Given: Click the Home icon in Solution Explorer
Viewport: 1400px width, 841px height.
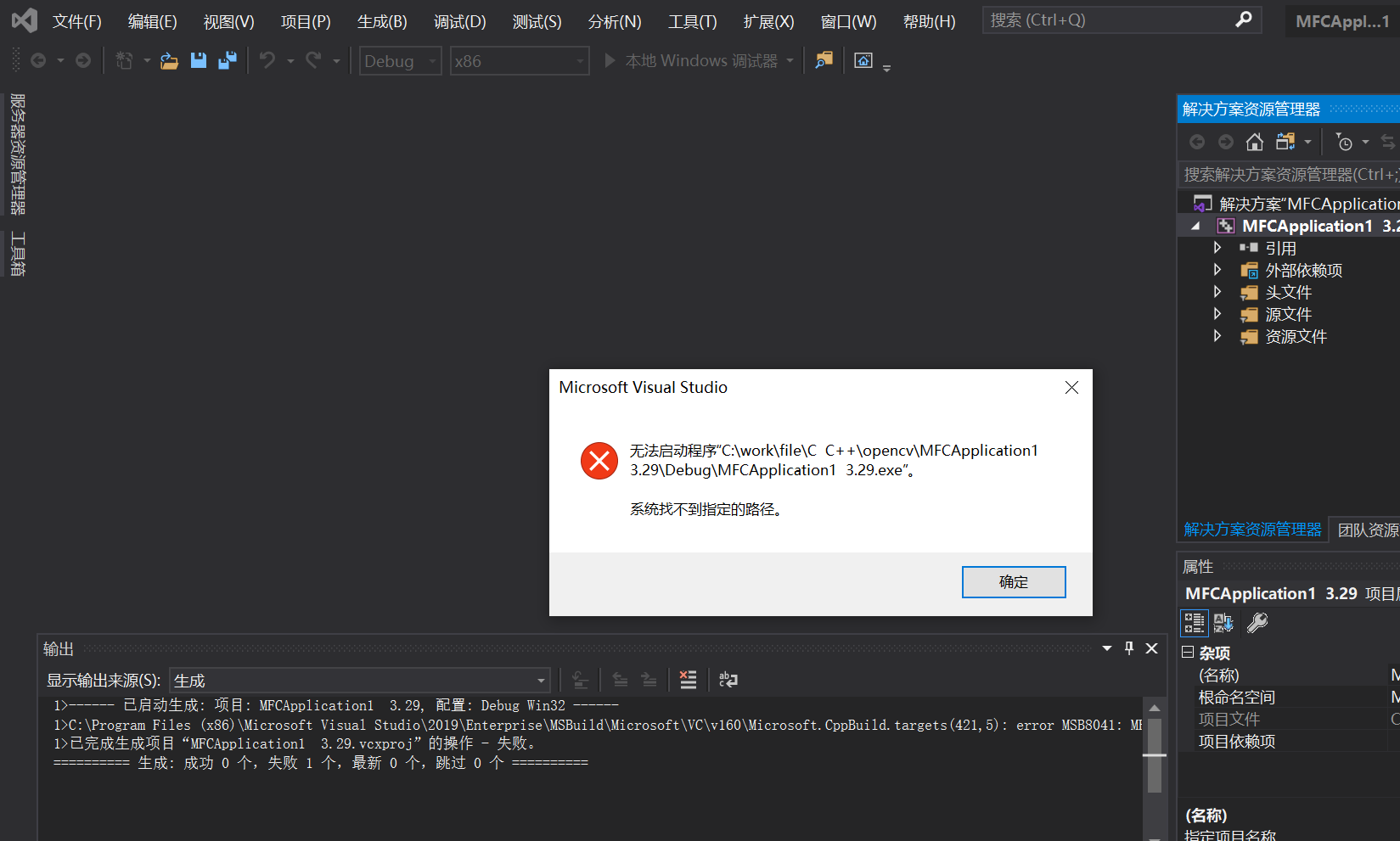Looking at the screenshot, I should click(1255, 141).
